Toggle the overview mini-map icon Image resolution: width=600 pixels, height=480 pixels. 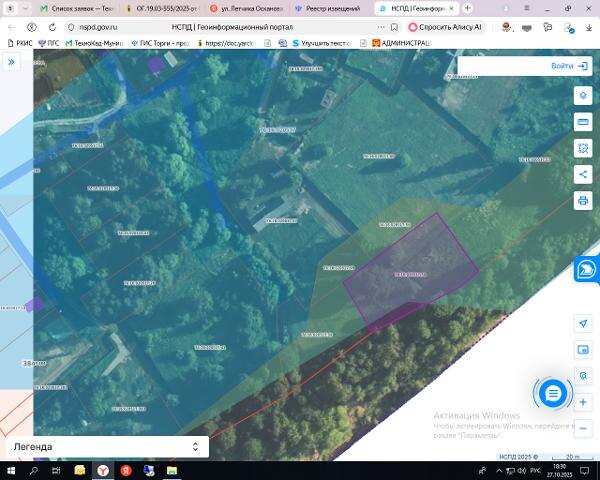click(583, 349)
